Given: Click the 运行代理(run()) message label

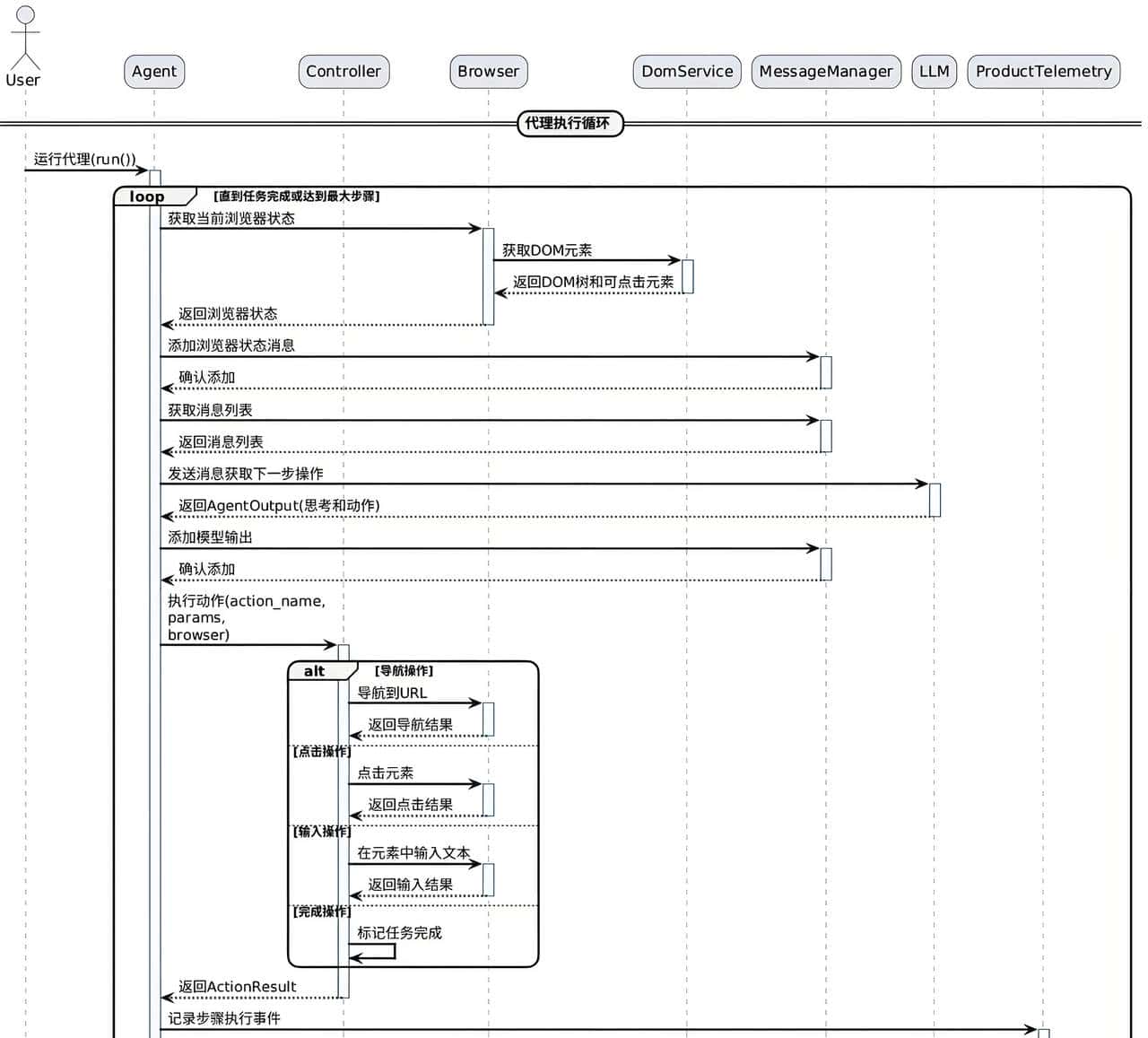Looking at the screenshot, I should pos(83,159).
